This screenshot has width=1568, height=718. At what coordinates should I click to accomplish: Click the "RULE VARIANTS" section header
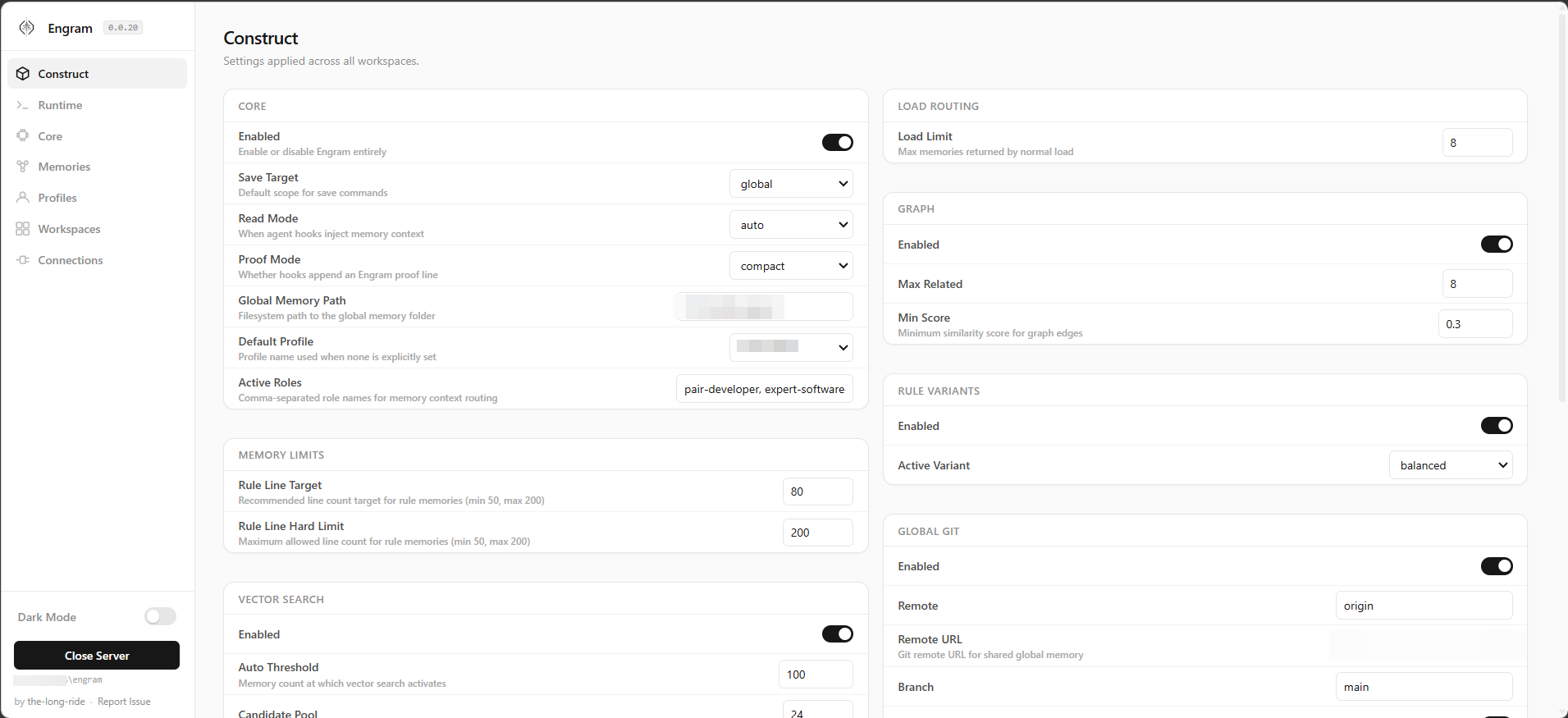click(x=939, y=391)
